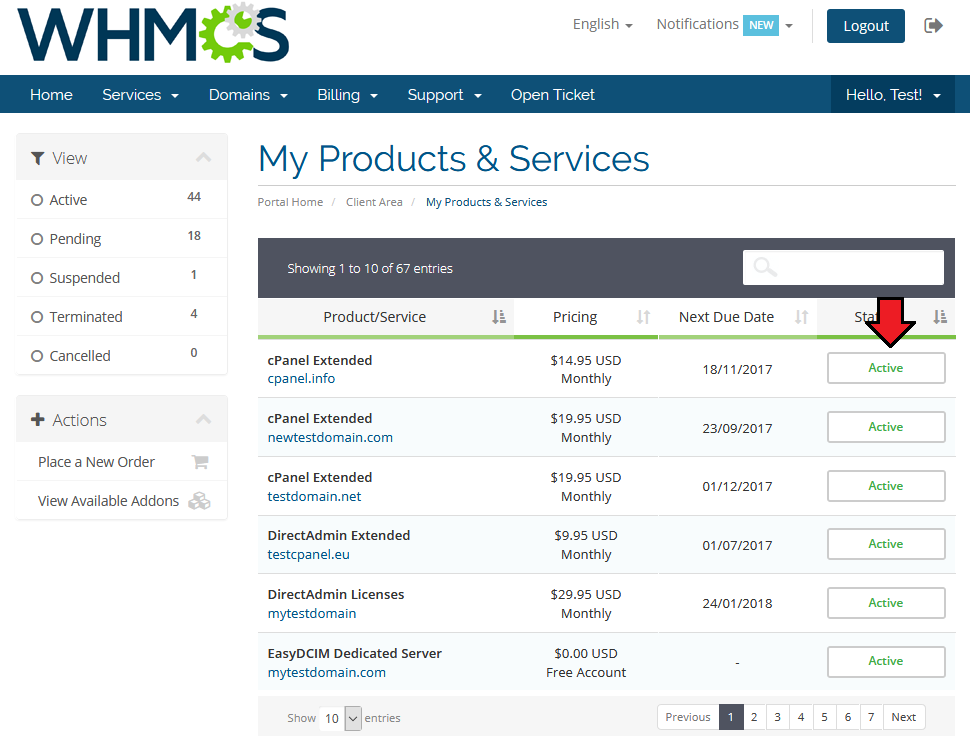Collapse the View panel chevron

(204, 158)
